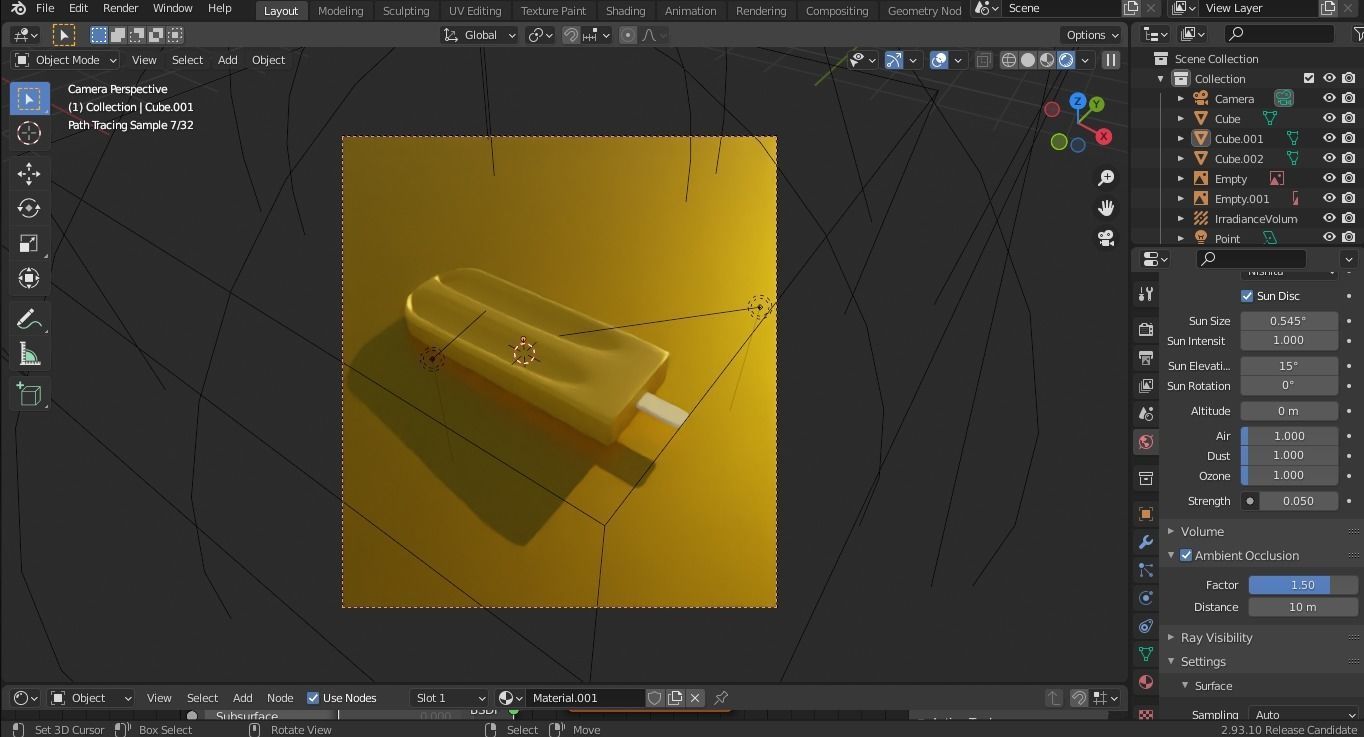Open the File menu
This screenshot has width=1364, height=737.
click(45, 8)
